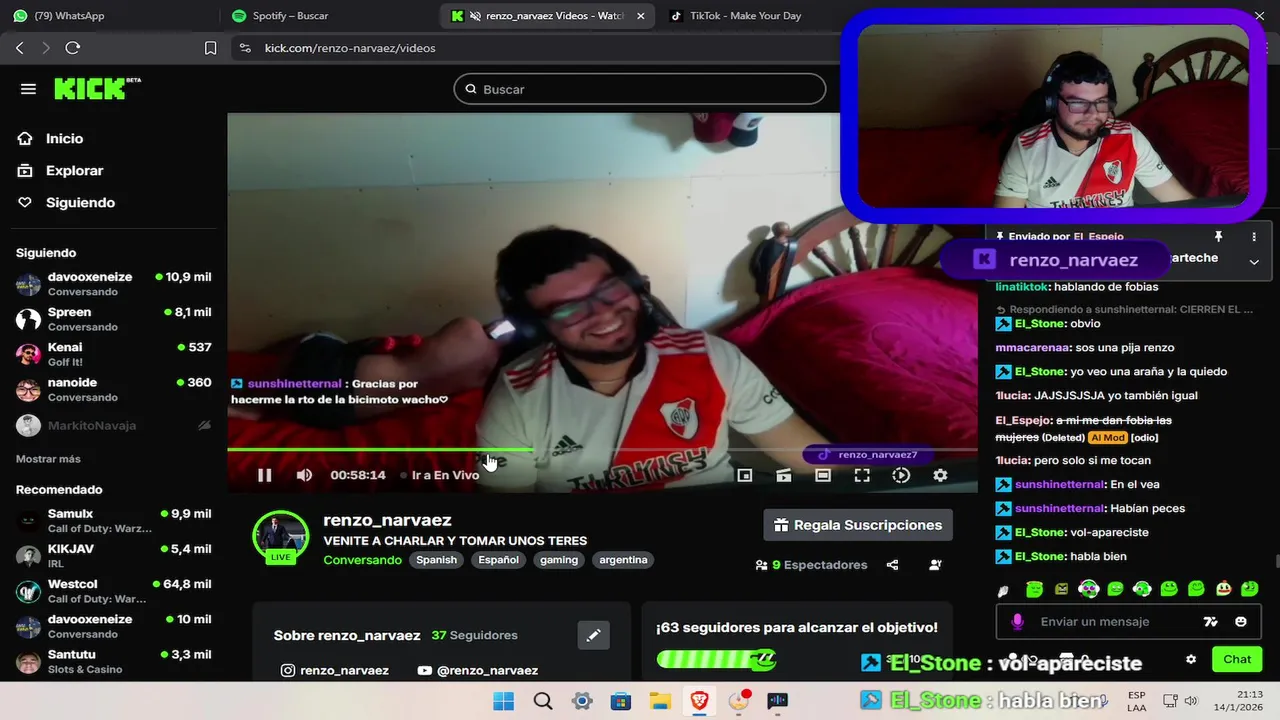
Task: Open Santutu Slots & Casino channel
Action: (x=114, y=661)
